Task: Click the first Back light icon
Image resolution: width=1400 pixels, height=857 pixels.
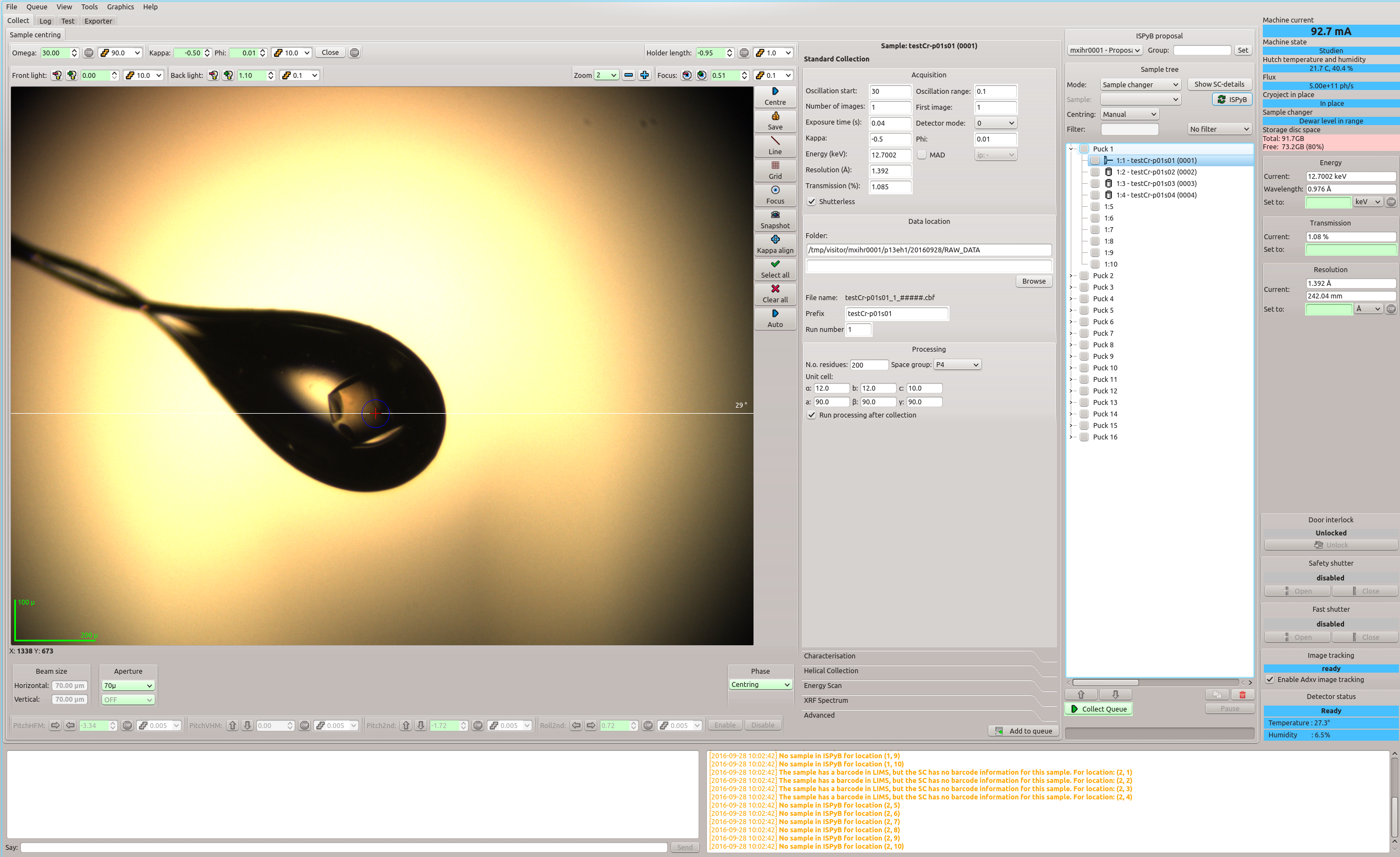Action: click(x=213, y=75)
